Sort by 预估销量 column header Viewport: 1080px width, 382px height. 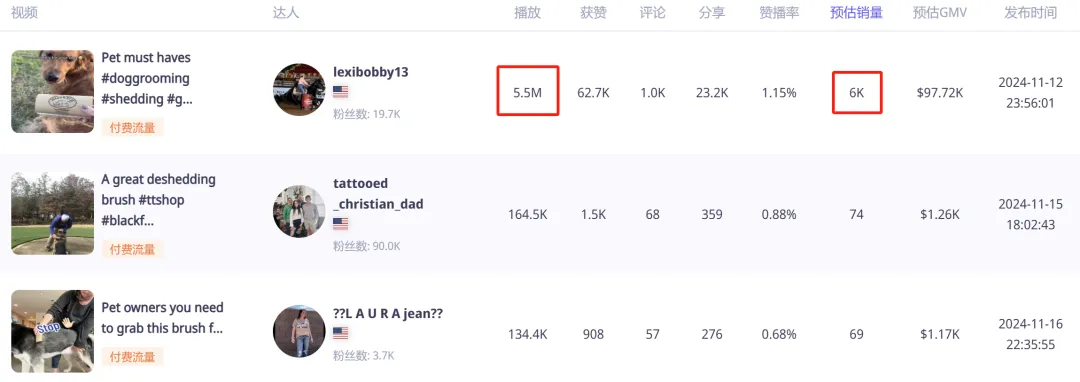click(856, 13)
